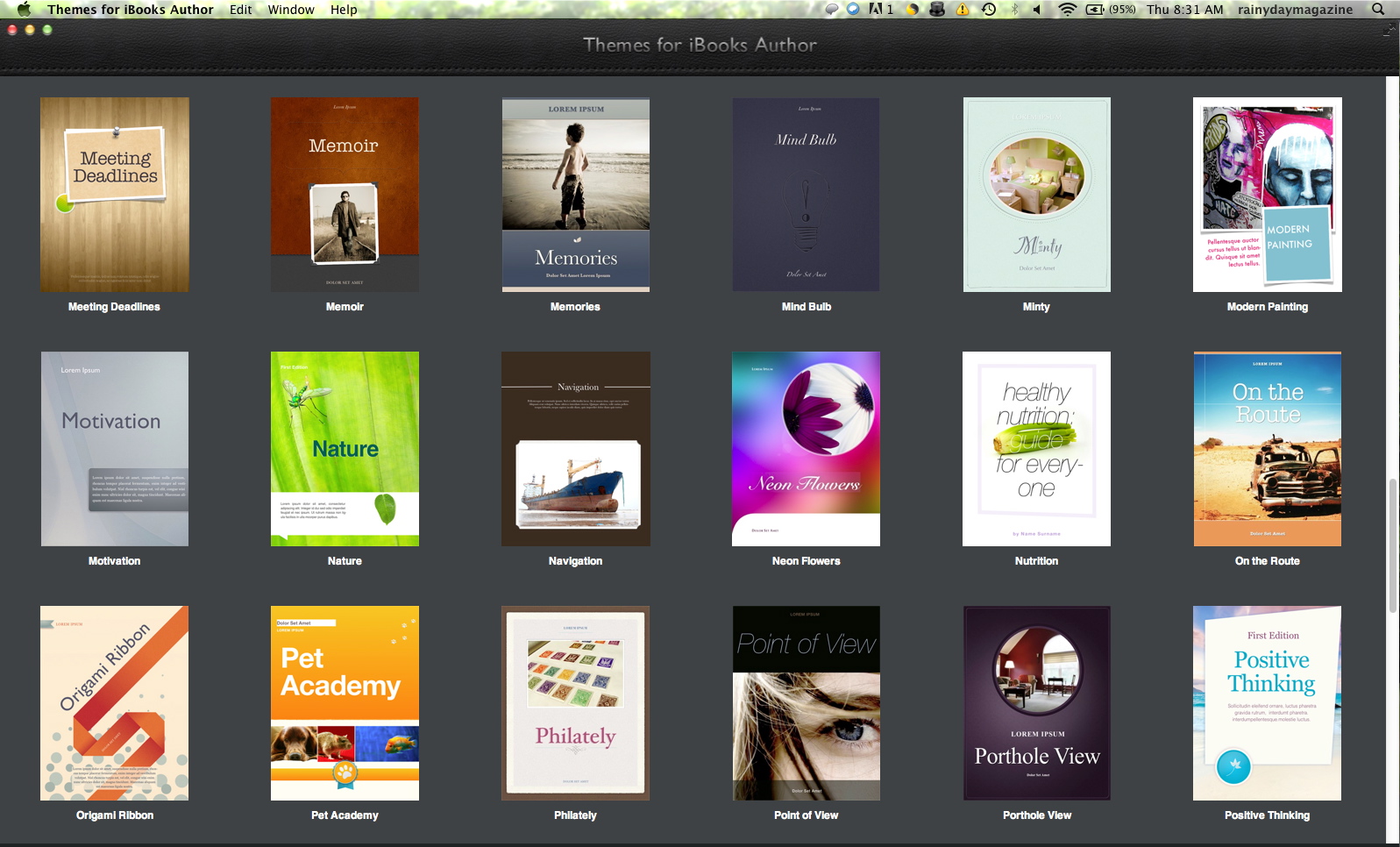Screen dimensions: 1400x847
Task: Click the 'Navigation' caption label
Action: pos(575,561)
